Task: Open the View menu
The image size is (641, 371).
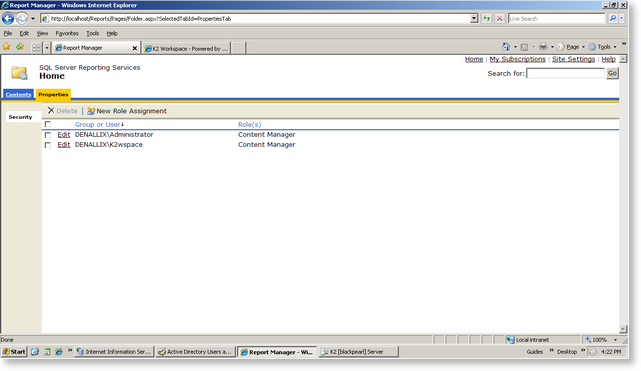Action: point(42,34)
